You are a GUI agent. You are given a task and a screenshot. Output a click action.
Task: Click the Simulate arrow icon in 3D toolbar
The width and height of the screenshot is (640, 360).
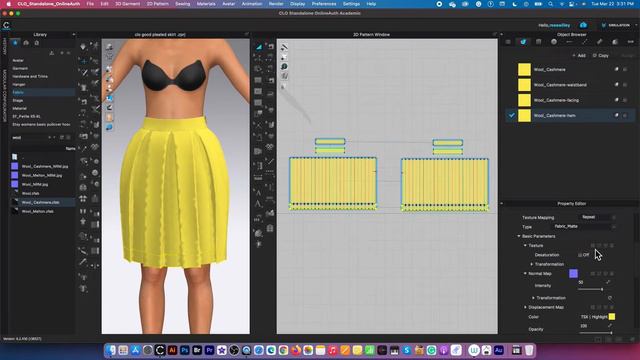pyautogui.click(x=83, y=47)
